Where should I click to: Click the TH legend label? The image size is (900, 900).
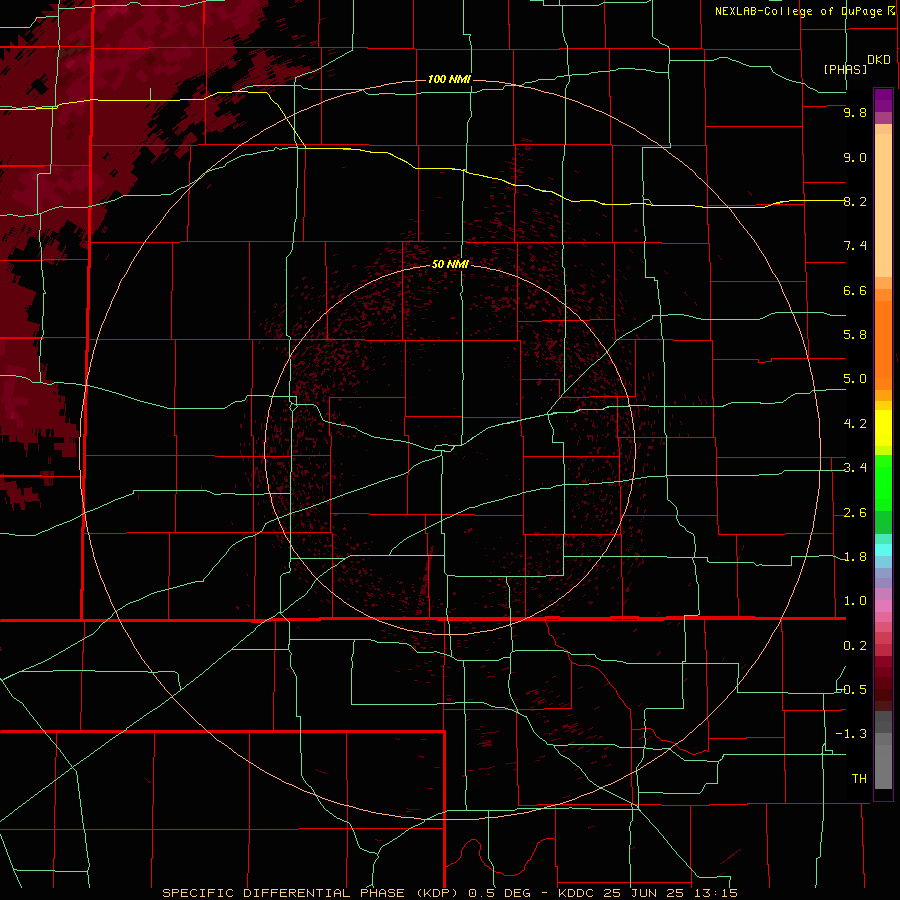pyautogui.click(x=859, y=778)
